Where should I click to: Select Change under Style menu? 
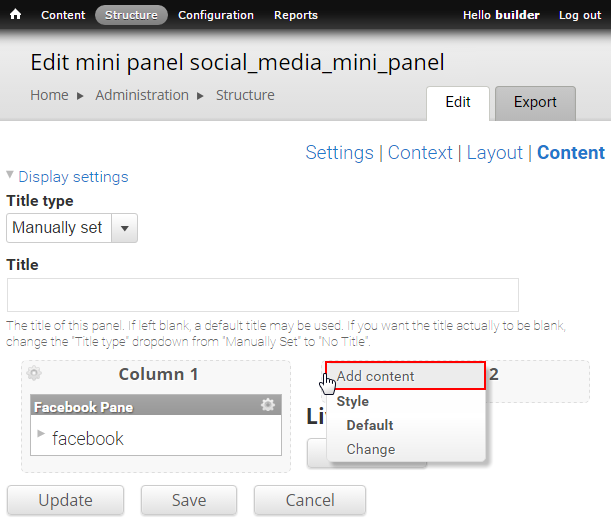[x=371, y=449]
